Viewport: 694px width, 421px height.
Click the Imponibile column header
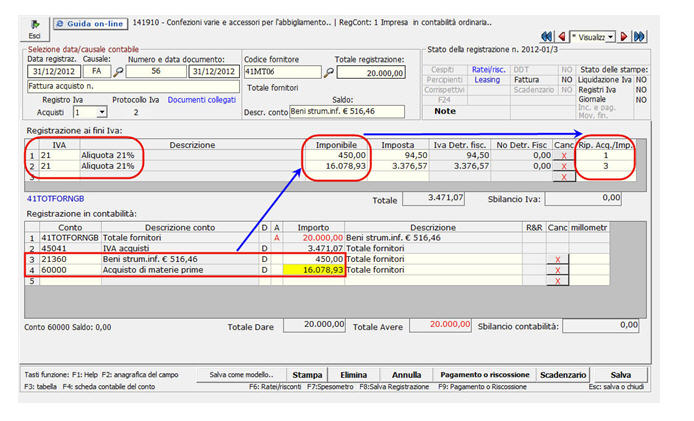tap(336, 145)
